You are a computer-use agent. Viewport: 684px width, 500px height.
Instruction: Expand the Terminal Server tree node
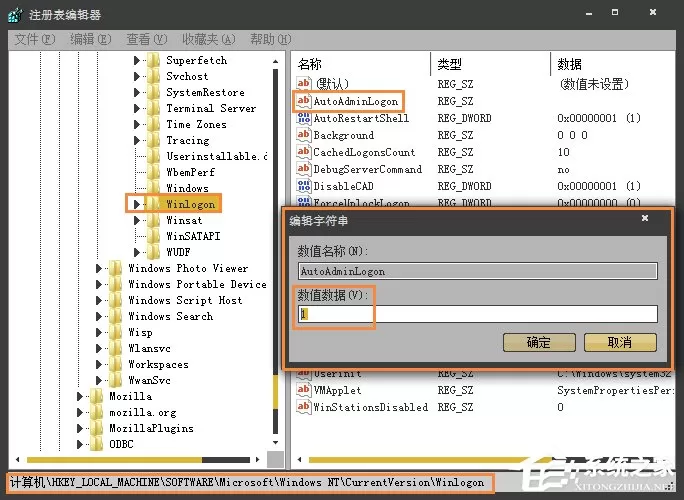click(137, 108)
